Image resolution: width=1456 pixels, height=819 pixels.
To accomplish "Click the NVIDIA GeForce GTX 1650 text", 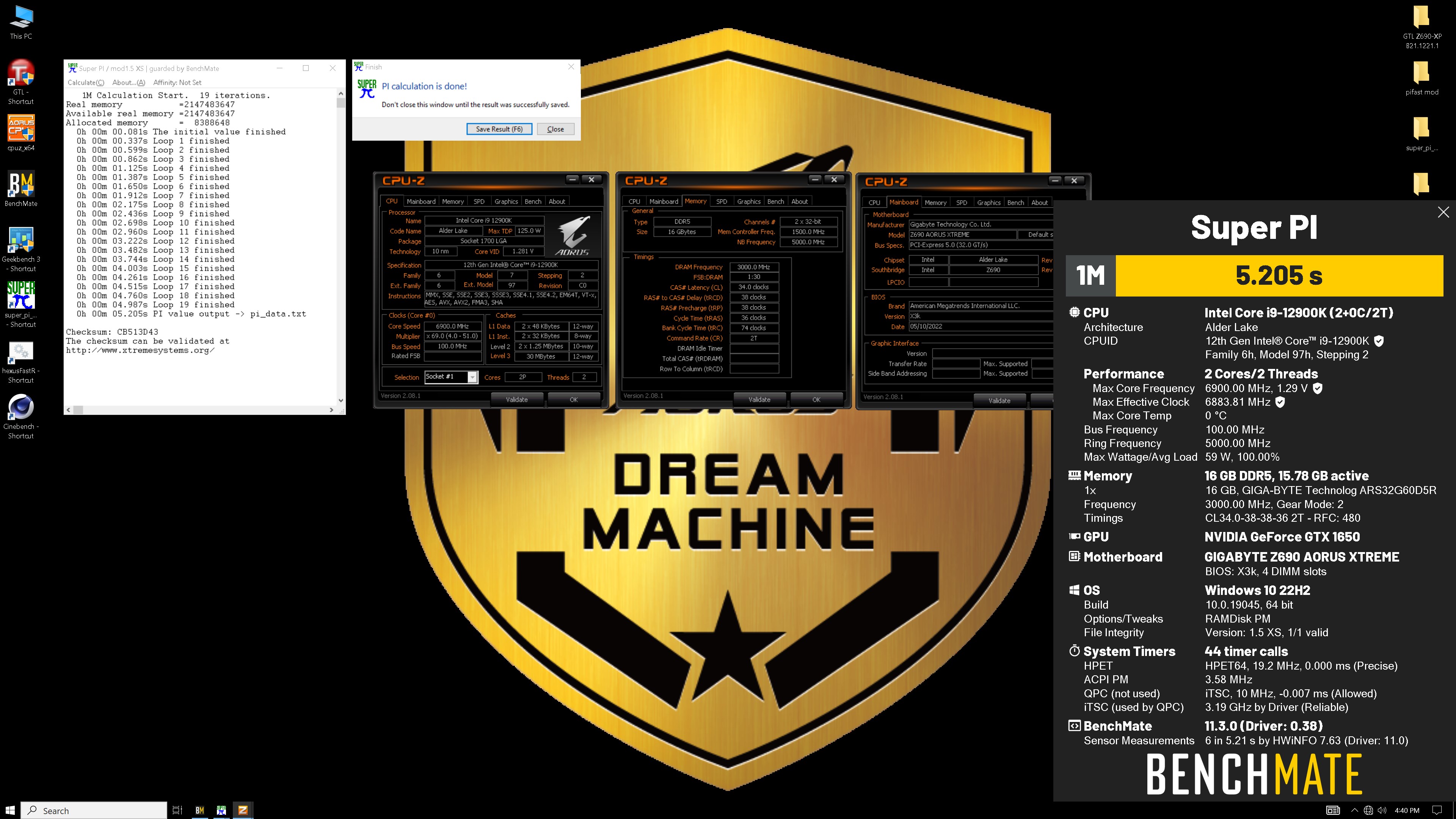I will click(x=1282, y=537).
